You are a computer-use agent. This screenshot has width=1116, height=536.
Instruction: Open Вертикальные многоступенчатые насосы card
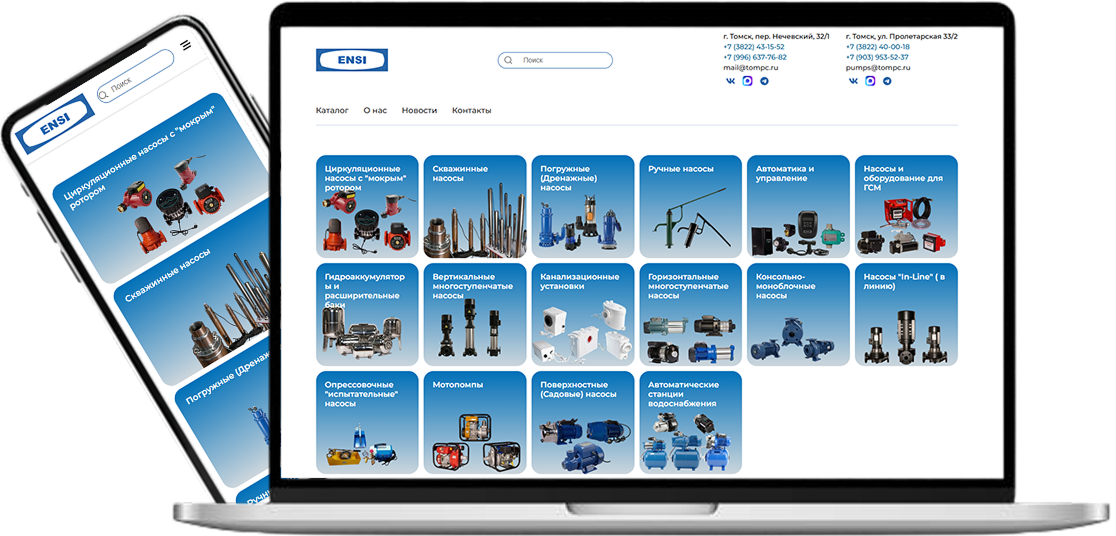tap(475, 315)
